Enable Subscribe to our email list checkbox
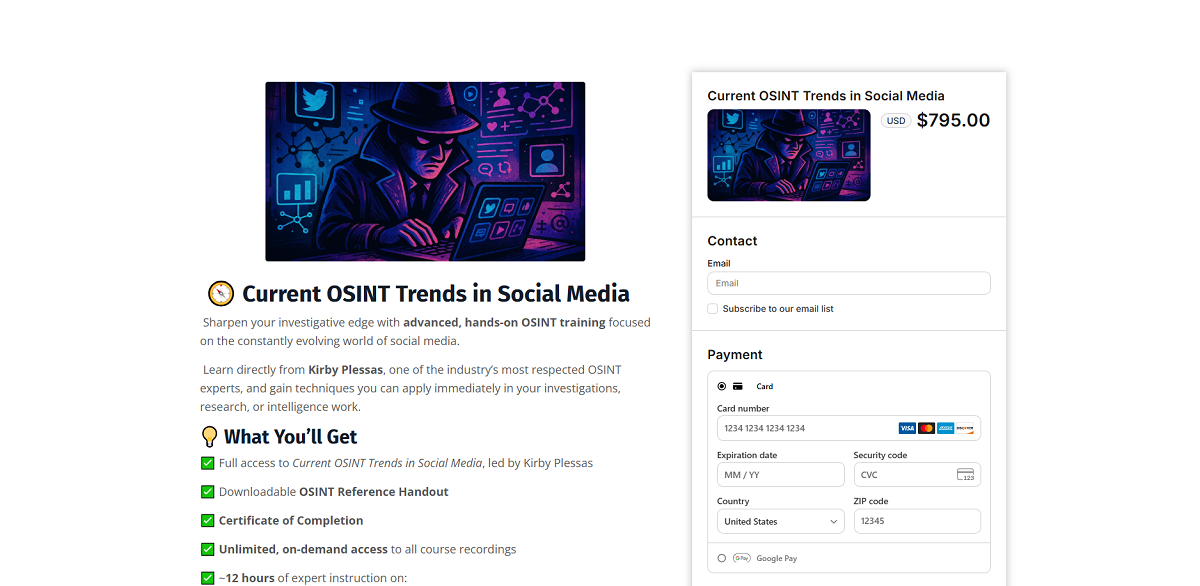This screenshot has height=586, width=1200. click(x=713, y=309)
